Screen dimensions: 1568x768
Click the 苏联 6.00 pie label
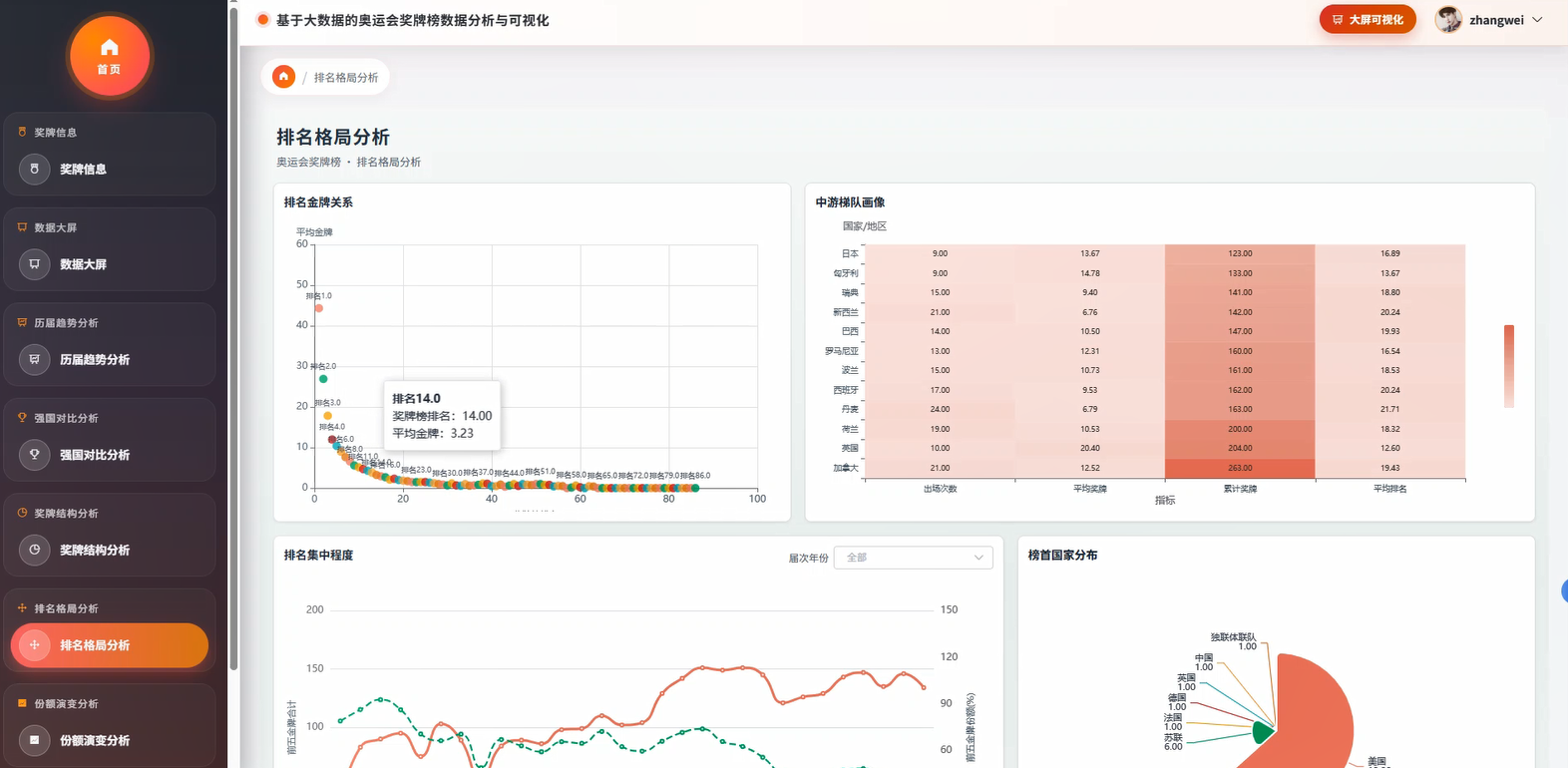[1173, 741]
